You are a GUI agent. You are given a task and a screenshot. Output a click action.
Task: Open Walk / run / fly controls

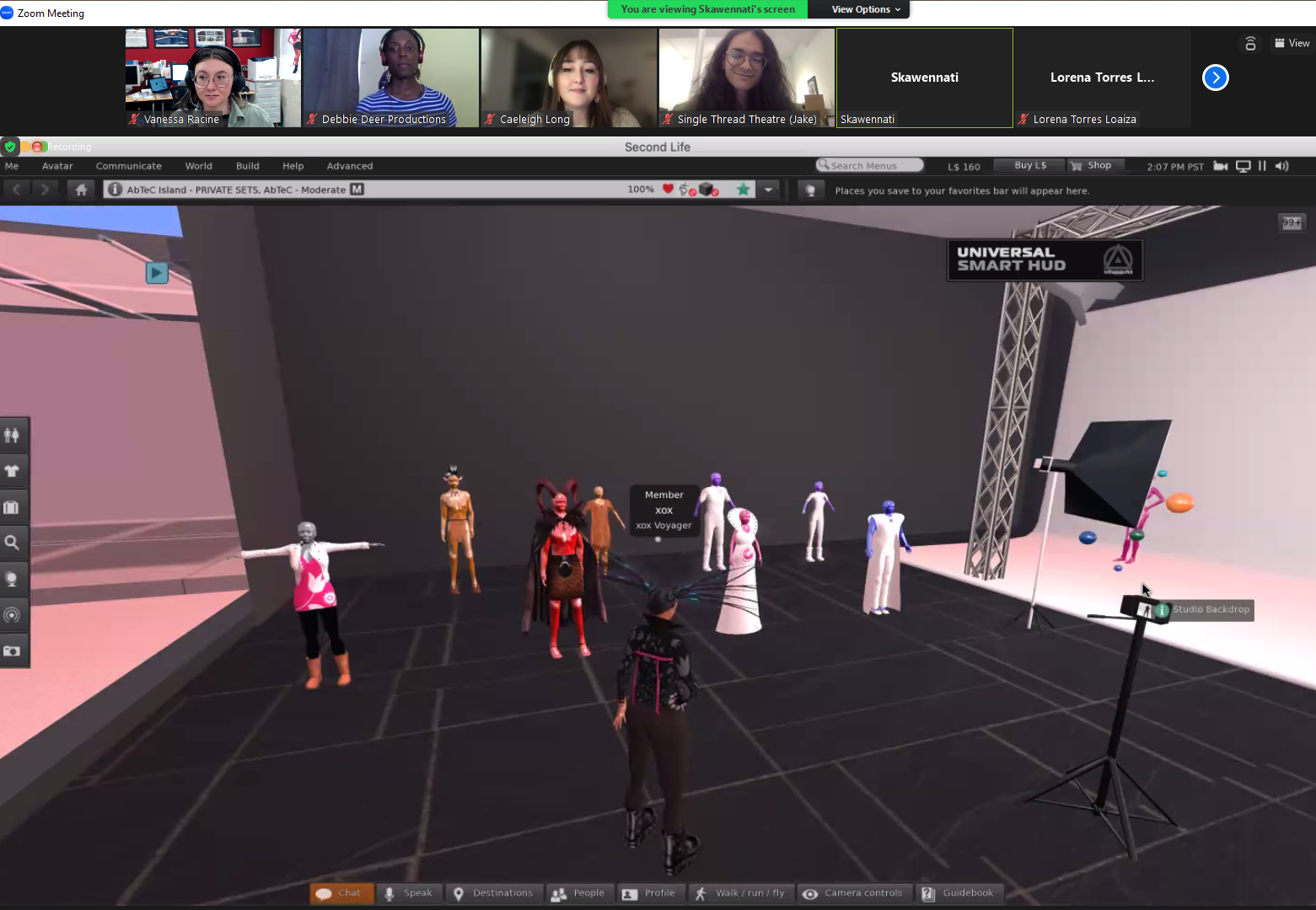[740, 893]
